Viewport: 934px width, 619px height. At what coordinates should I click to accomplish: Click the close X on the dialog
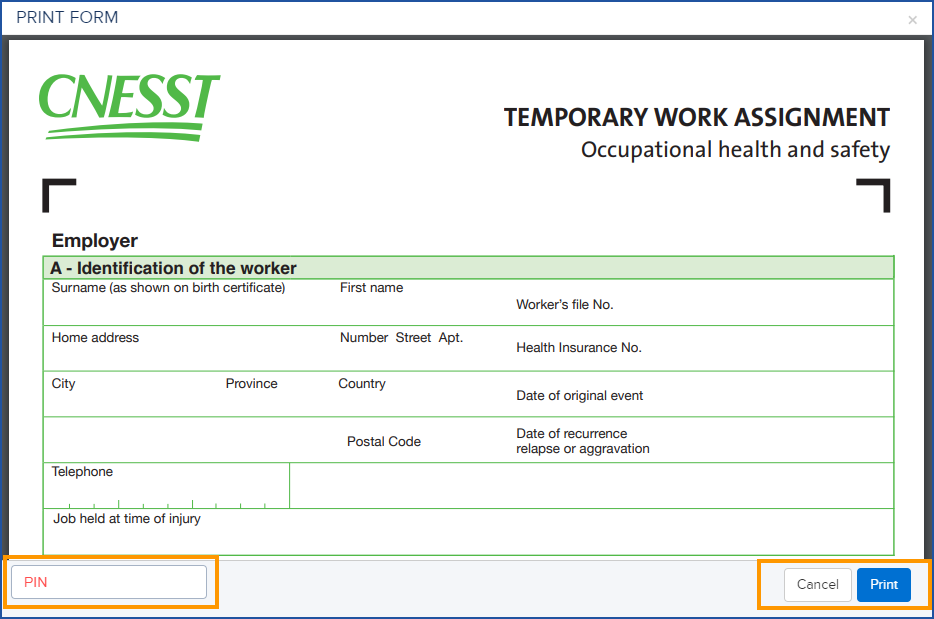click(912, 19)
